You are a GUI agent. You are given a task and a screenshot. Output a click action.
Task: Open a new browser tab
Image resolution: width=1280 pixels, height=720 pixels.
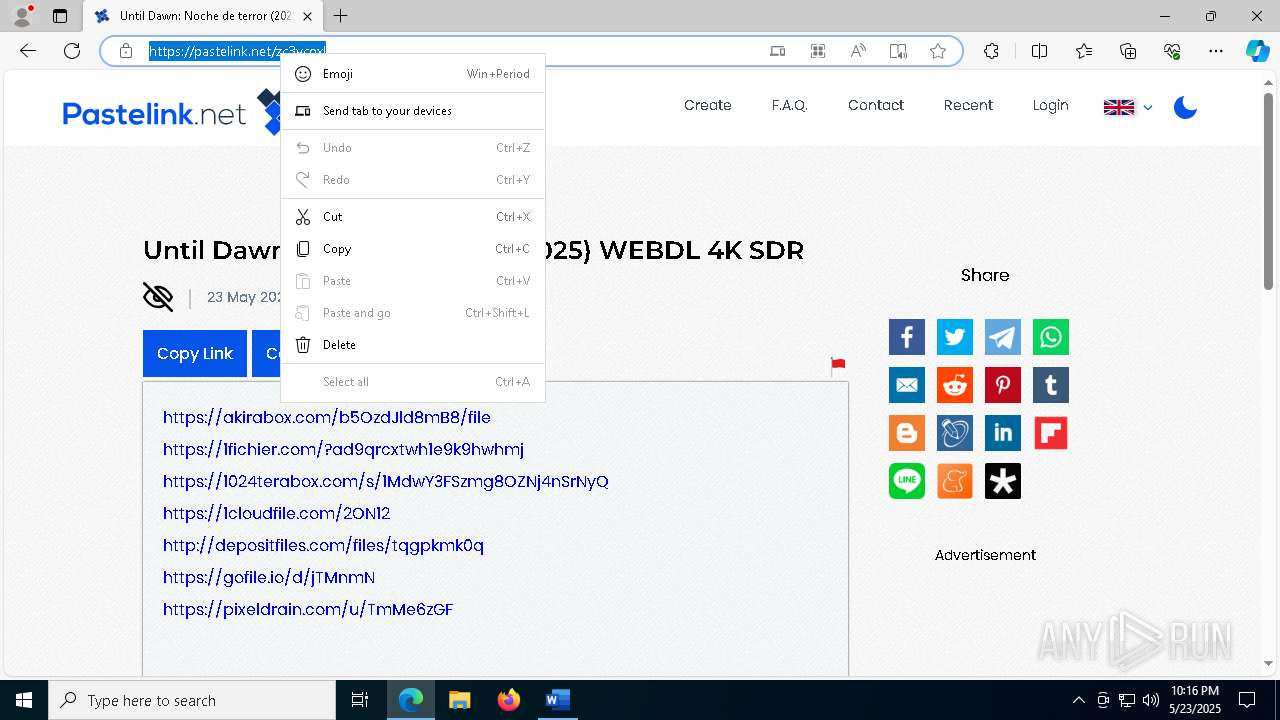(341, 16)
